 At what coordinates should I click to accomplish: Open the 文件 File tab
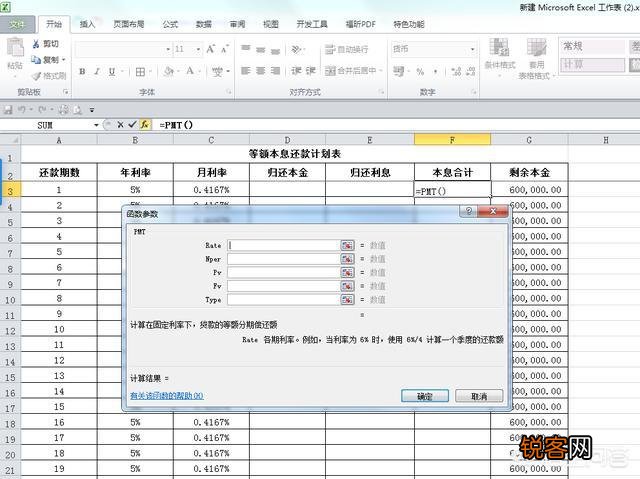click(x=17, y=24)
